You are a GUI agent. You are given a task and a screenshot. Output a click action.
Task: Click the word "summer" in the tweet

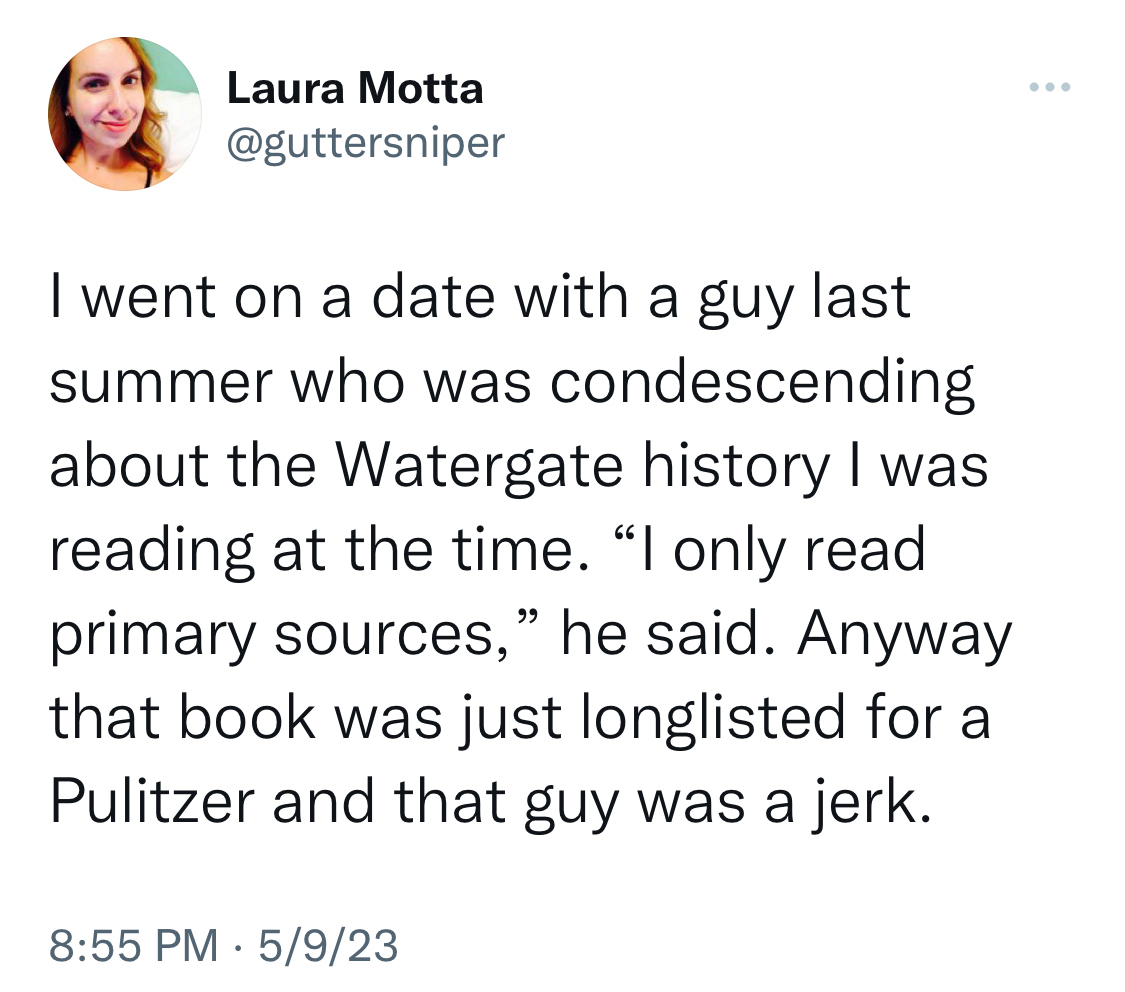point(160,383)
